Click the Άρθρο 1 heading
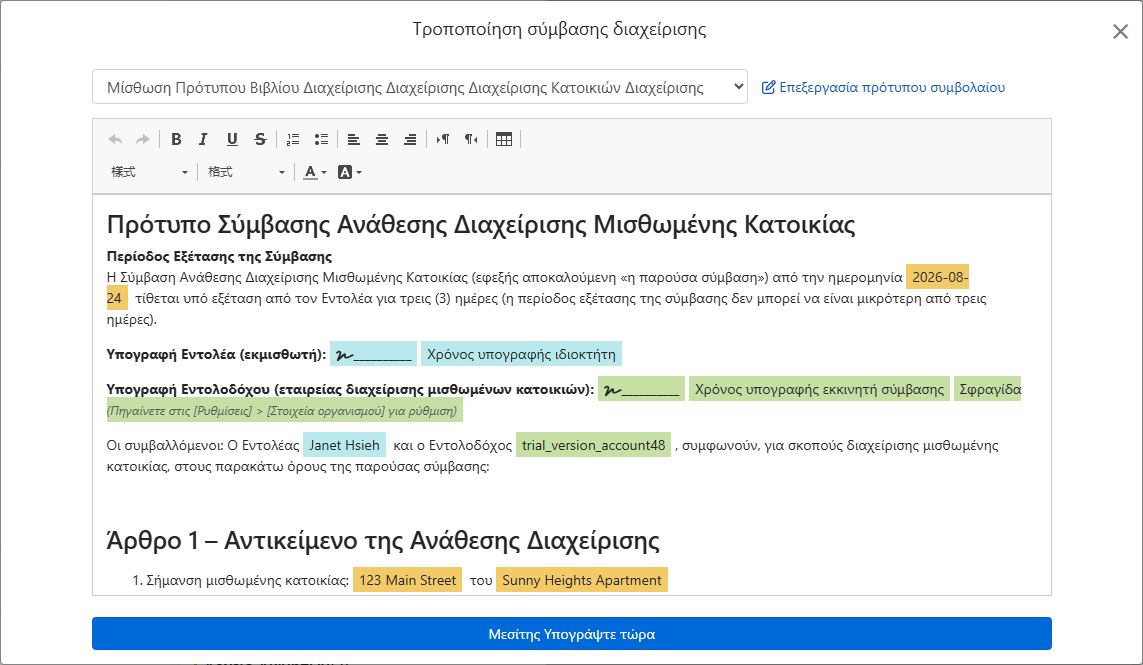The image size is (1143, 665). pyautogui.click(x=383, y=540)
